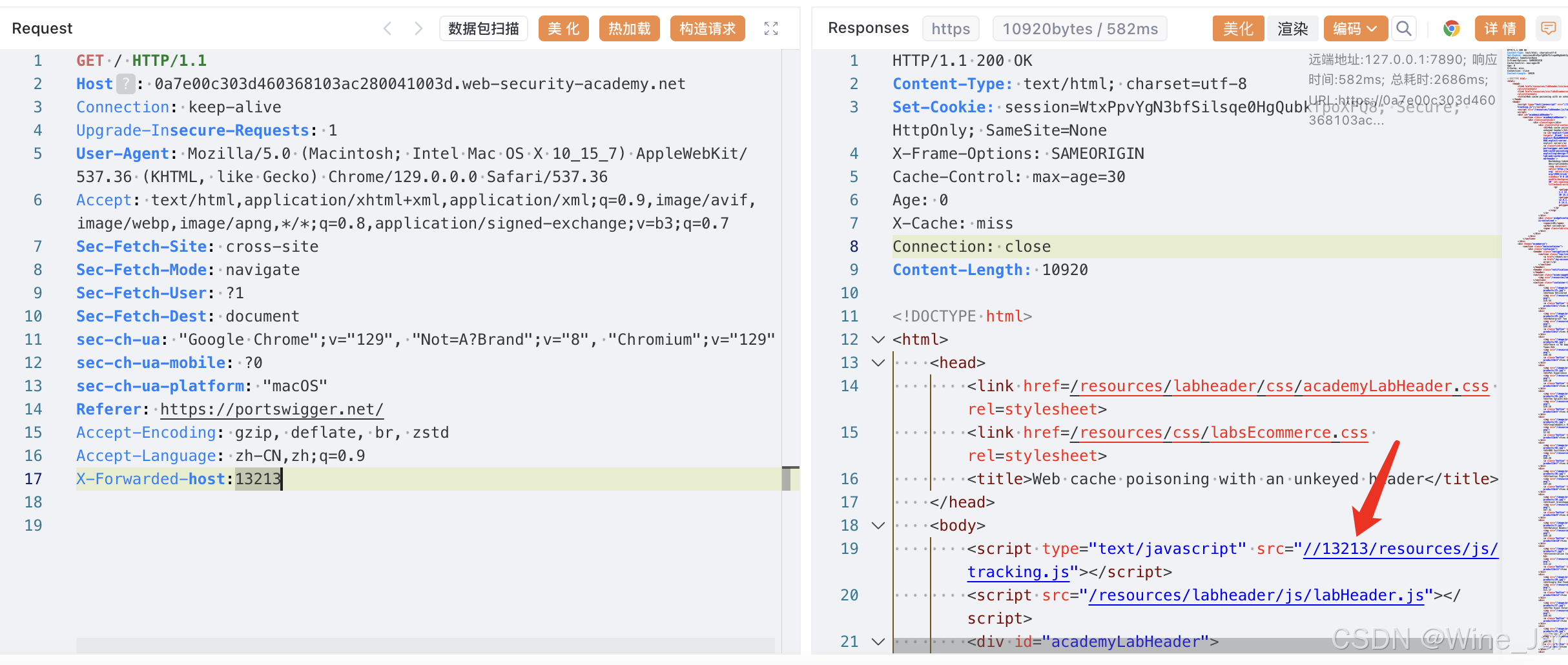This screenshot has width=1568, height=665.
Task: Open the academyLabHeader.css link
Action: click(x=1279, y=386)
